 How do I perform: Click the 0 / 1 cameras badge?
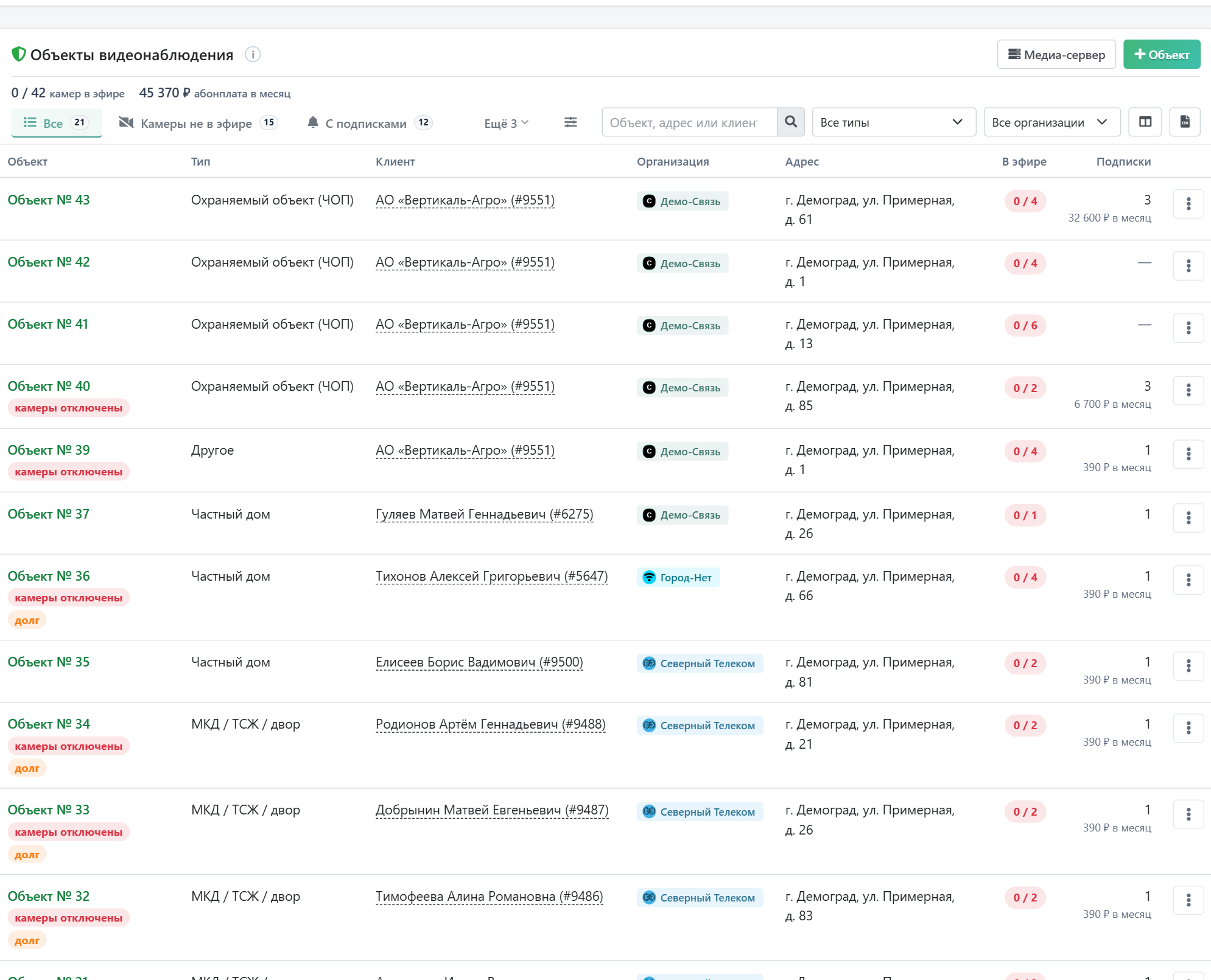pos(1025,516)
